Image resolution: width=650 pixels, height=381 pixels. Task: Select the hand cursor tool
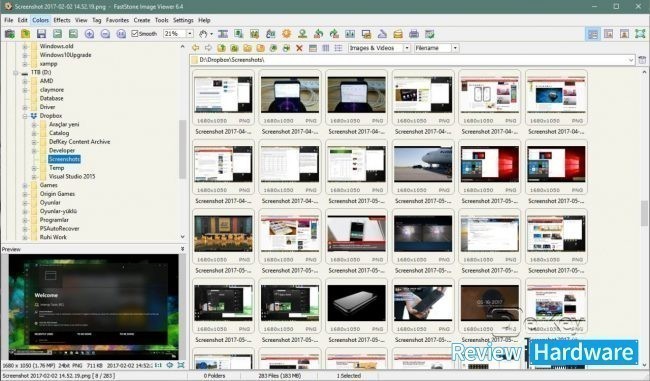click(203, 34)
